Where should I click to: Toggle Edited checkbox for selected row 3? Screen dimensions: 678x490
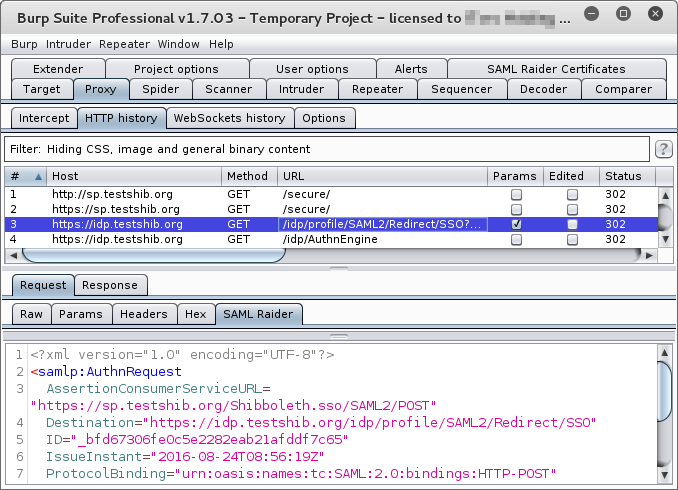coord(572,224)
